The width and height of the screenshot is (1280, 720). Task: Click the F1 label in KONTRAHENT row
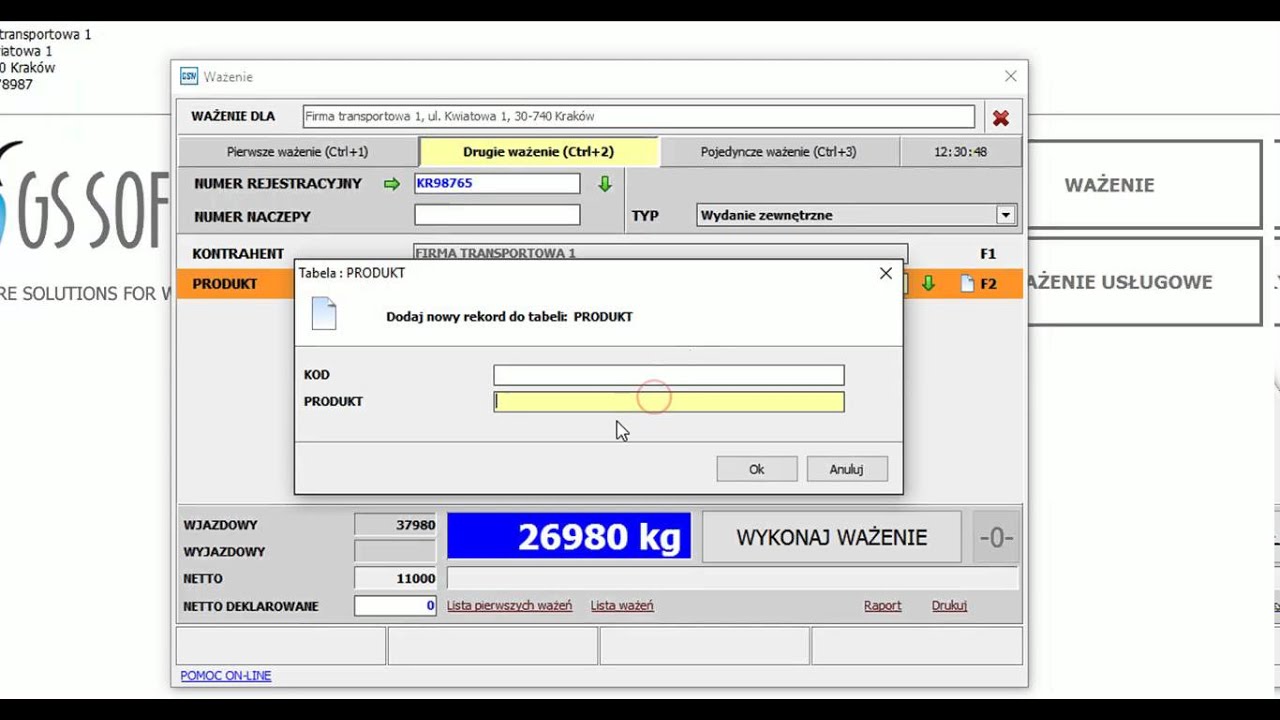[988, 254]
